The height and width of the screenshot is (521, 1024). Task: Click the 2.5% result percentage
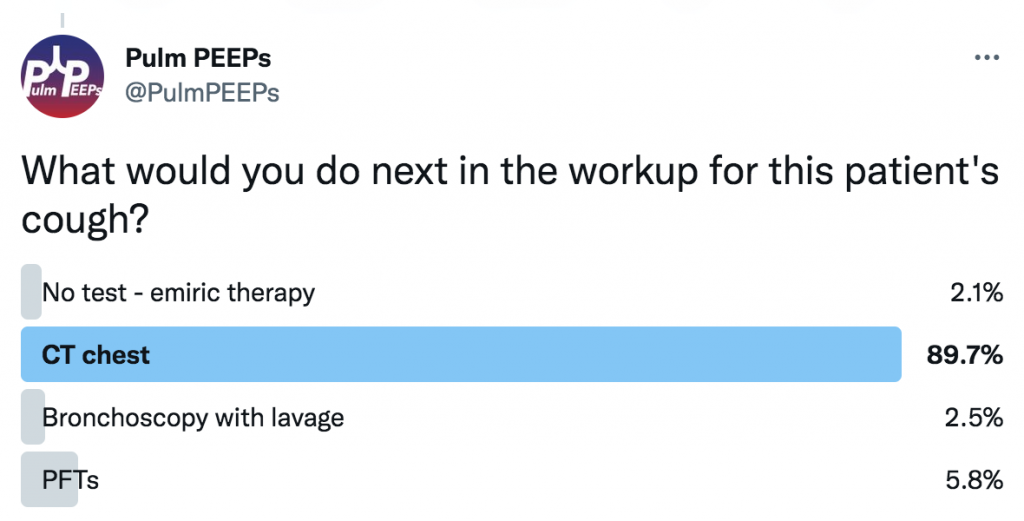point(974,418)
